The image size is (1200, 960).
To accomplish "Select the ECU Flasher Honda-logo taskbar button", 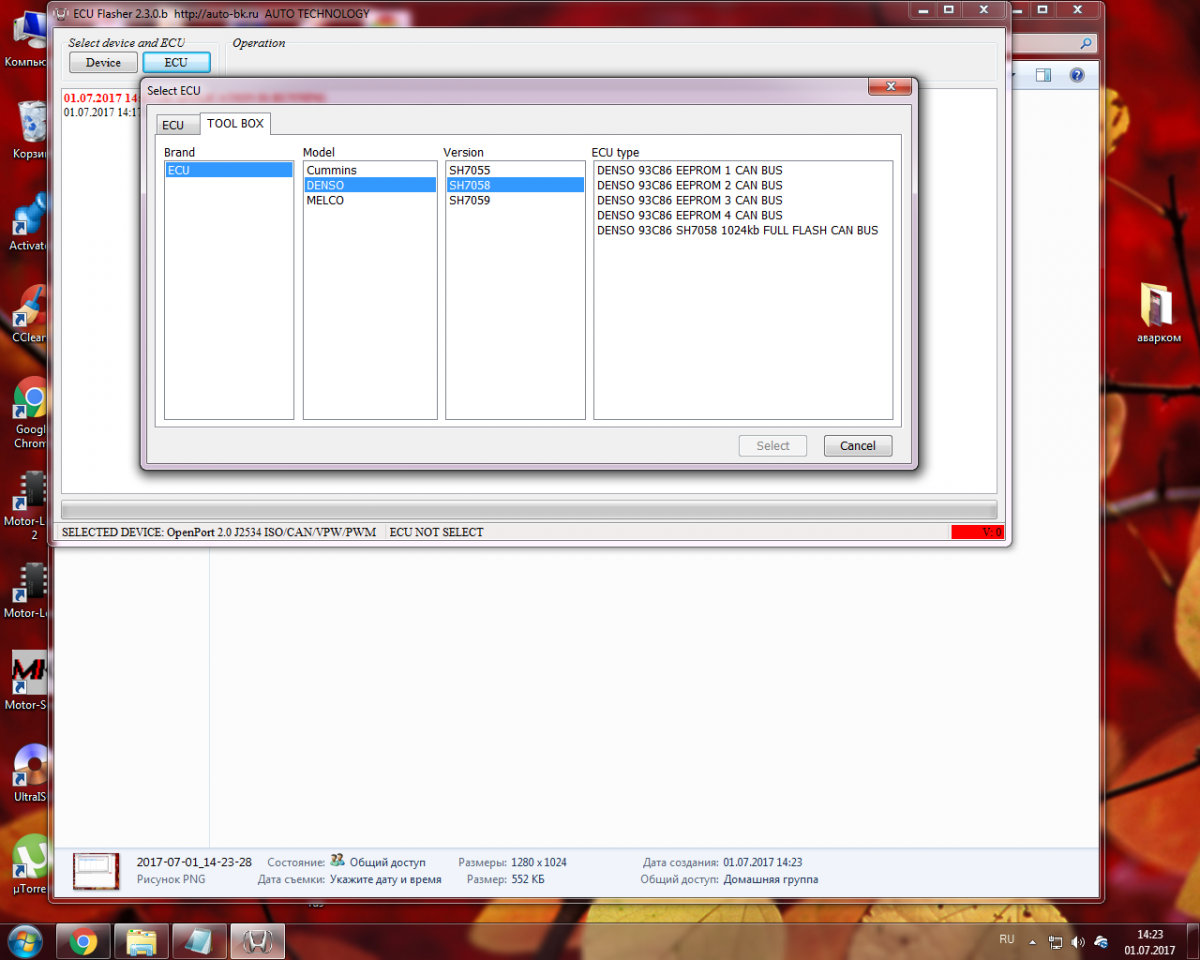I will [x=258, y=941].
